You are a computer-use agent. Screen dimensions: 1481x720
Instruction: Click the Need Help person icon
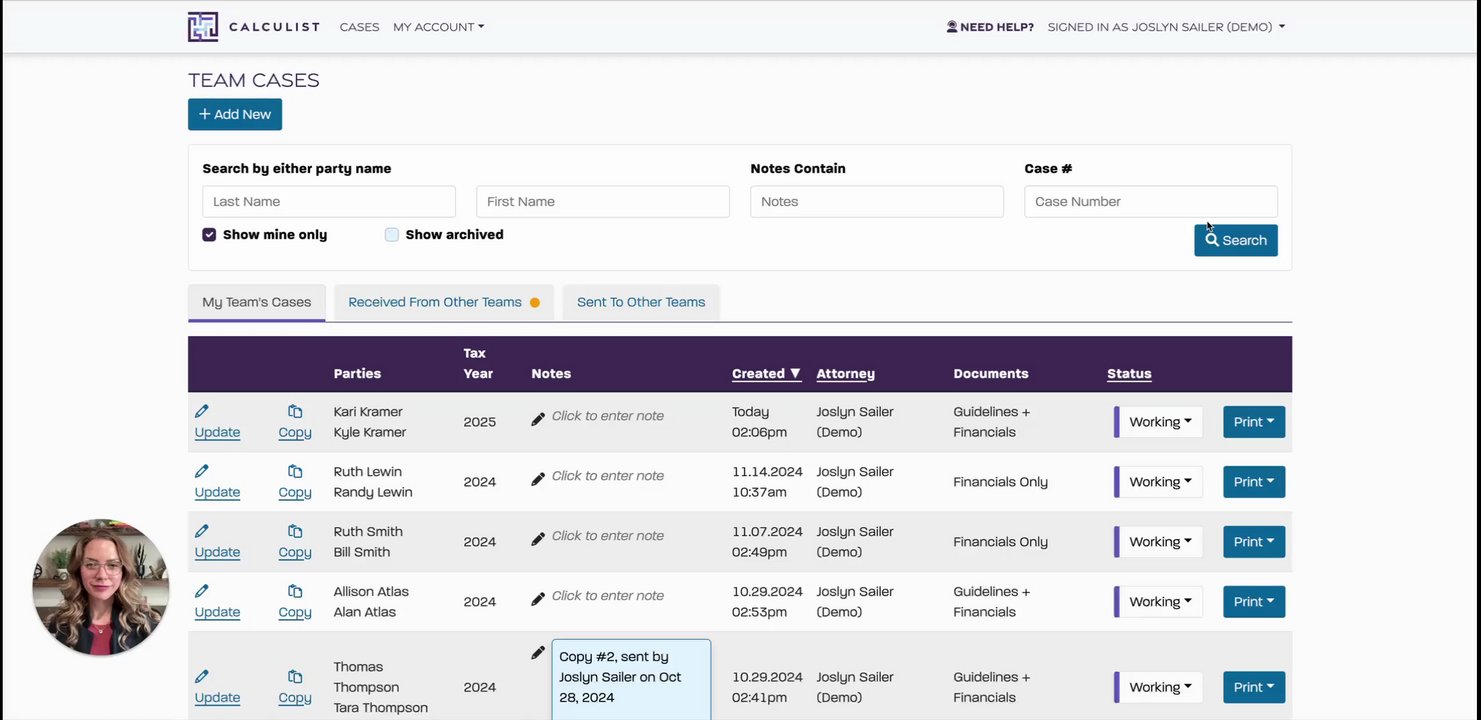coord(952,27)
